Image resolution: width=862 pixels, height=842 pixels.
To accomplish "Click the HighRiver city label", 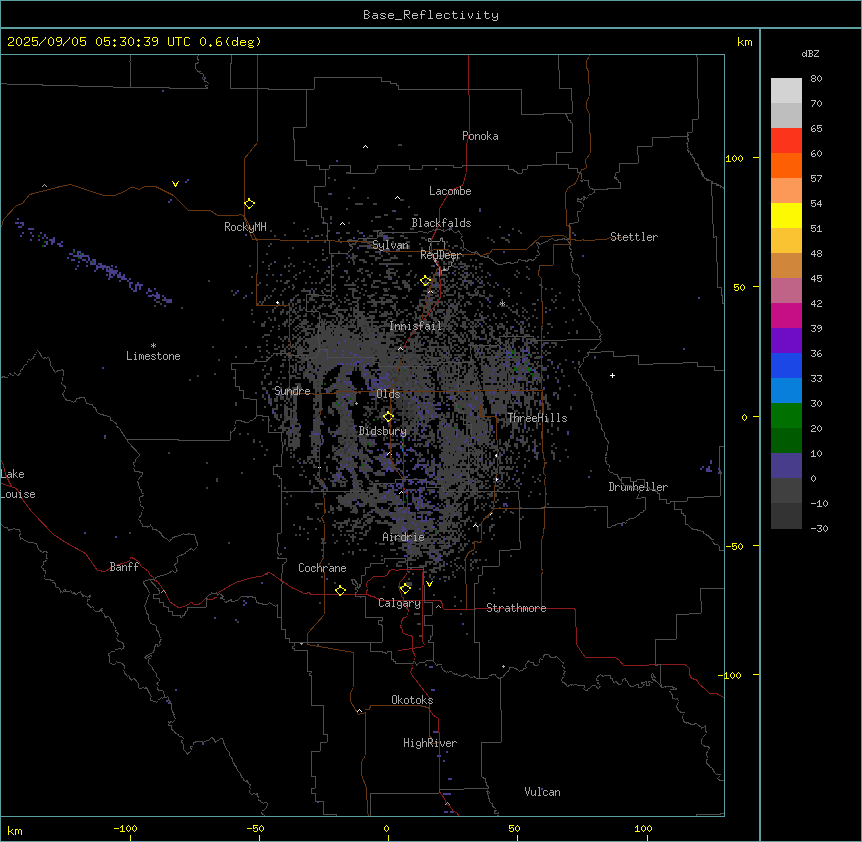I will pyautogui.click(x=430, y=743).
